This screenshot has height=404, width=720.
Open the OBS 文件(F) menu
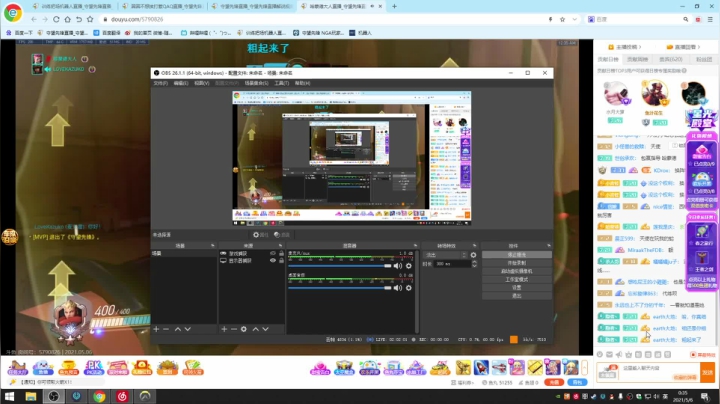tap(161, 83)
